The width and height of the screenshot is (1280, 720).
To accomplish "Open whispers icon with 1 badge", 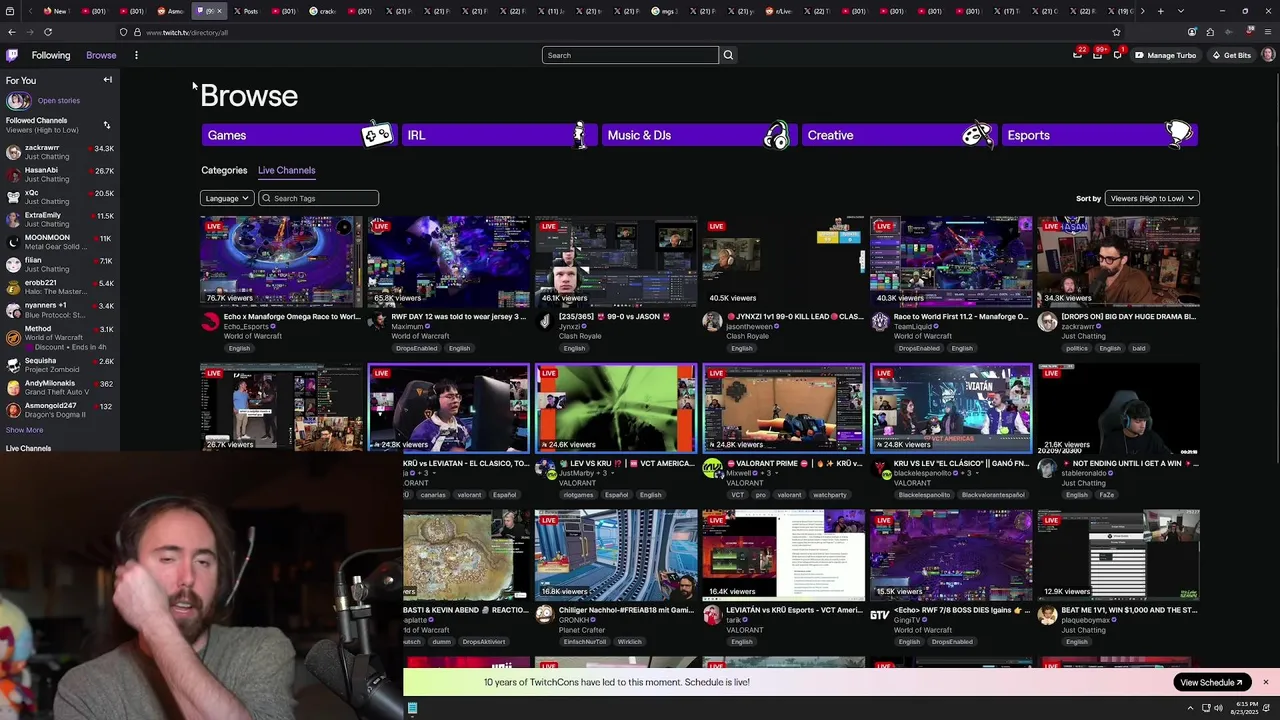I will pyautogui.click(x=1118, y=55).
